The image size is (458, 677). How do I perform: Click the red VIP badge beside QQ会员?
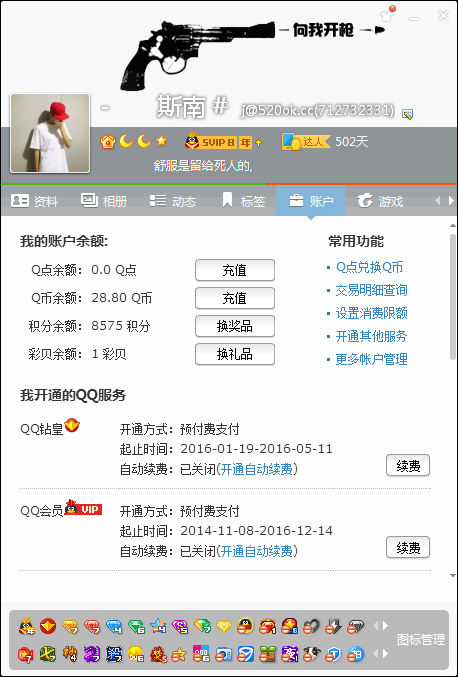[x=83, y=508]
